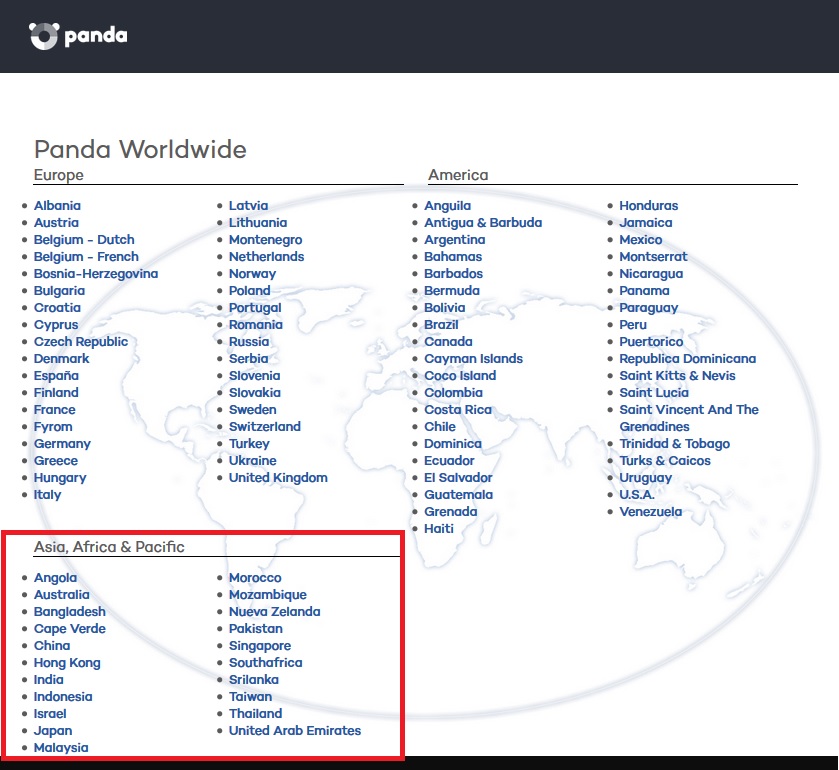Select Switzerland link
This screenshot has height=770, width=839.
(265, 427)
